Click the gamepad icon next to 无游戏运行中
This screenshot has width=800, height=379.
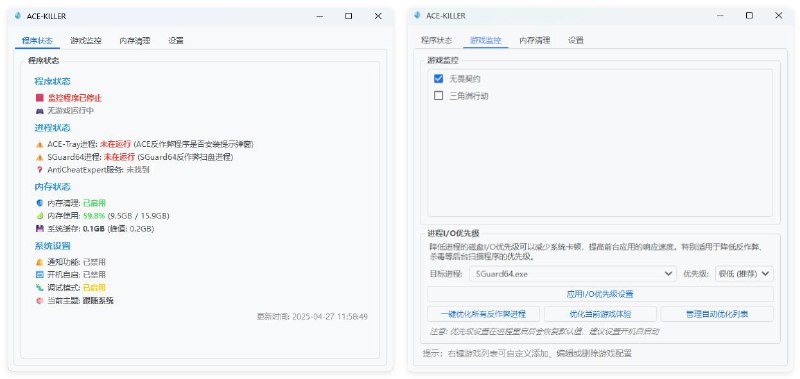[40, 110]
